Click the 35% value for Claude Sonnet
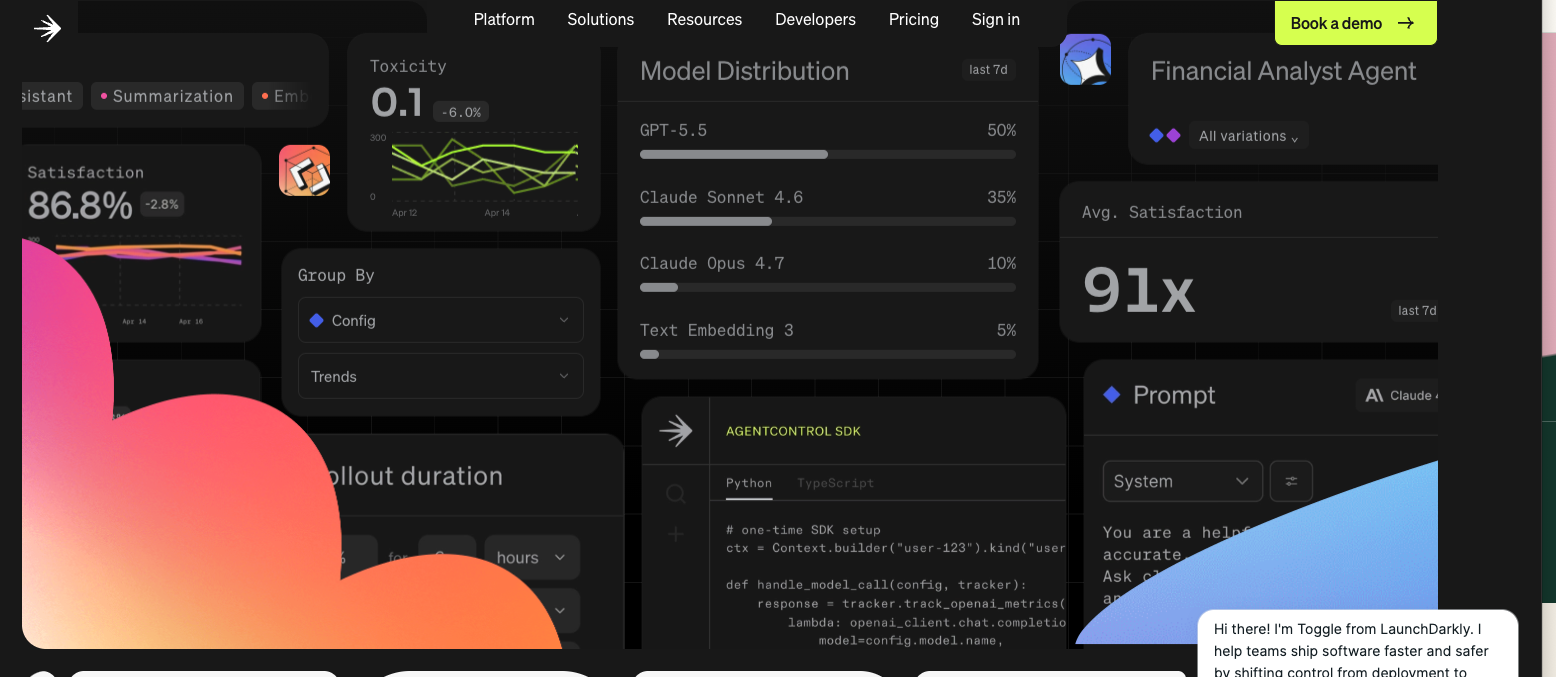This screenshot has height=677, width=1556. (1001, 197)
